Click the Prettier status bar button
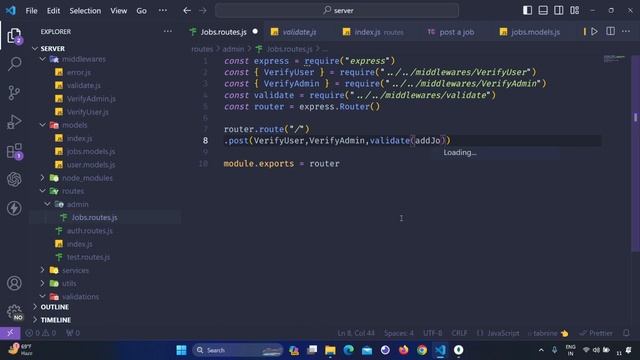 point(596,333)
